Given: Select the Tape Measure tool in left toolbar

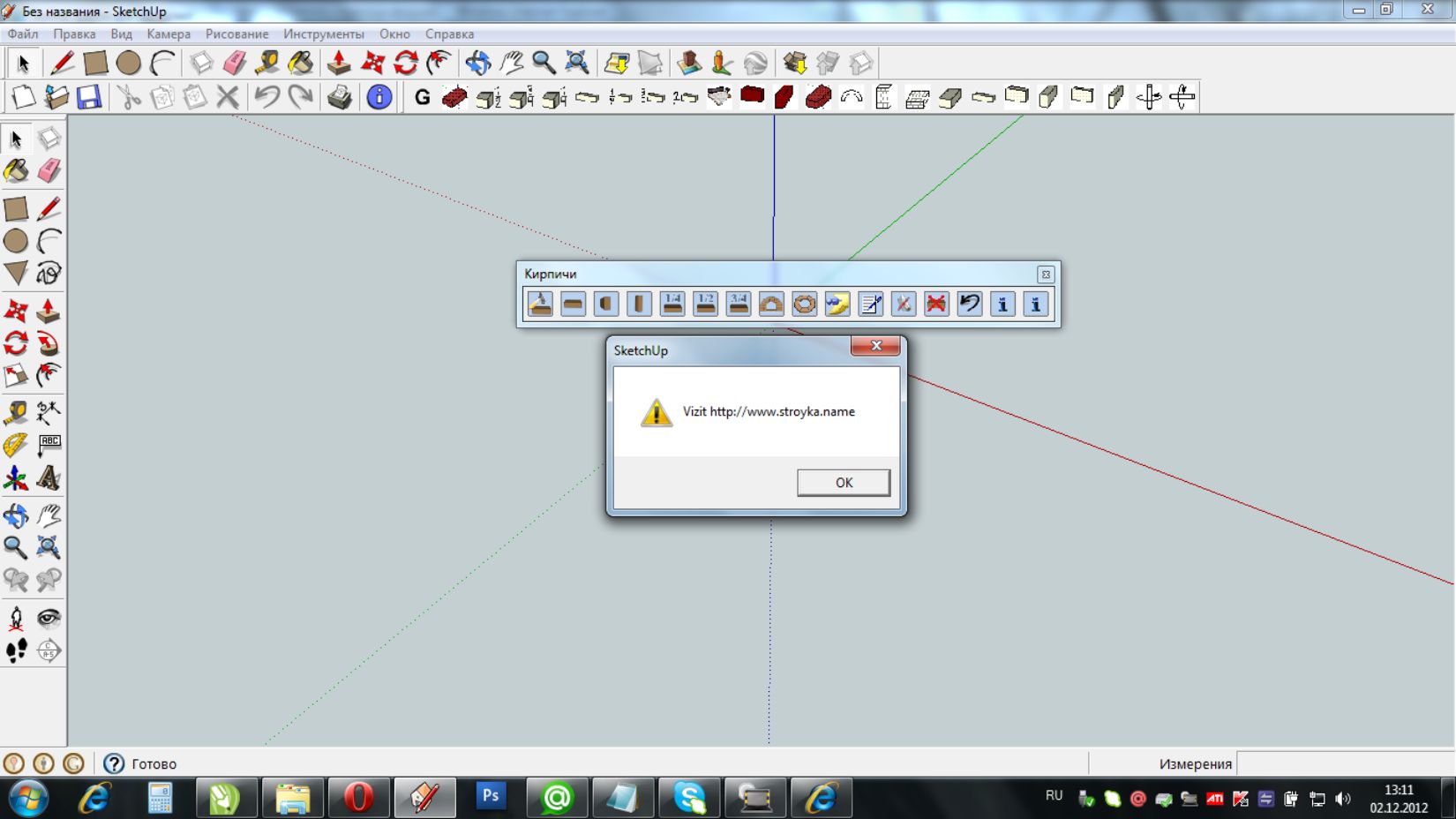Looking at the screenshot, I should point(16,412).
